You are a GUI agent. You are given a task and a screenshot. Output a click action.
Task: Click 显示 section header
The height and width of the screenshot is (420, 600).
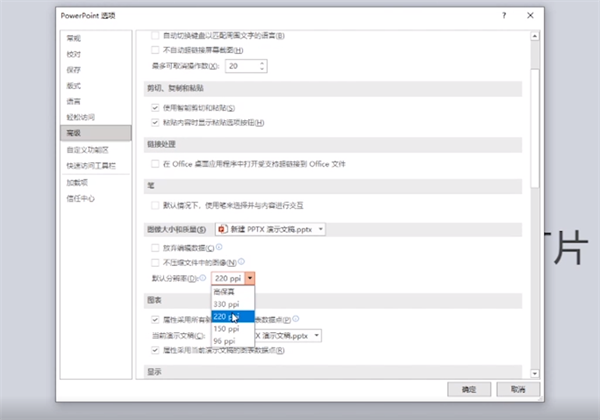click(x=333, y=372)
